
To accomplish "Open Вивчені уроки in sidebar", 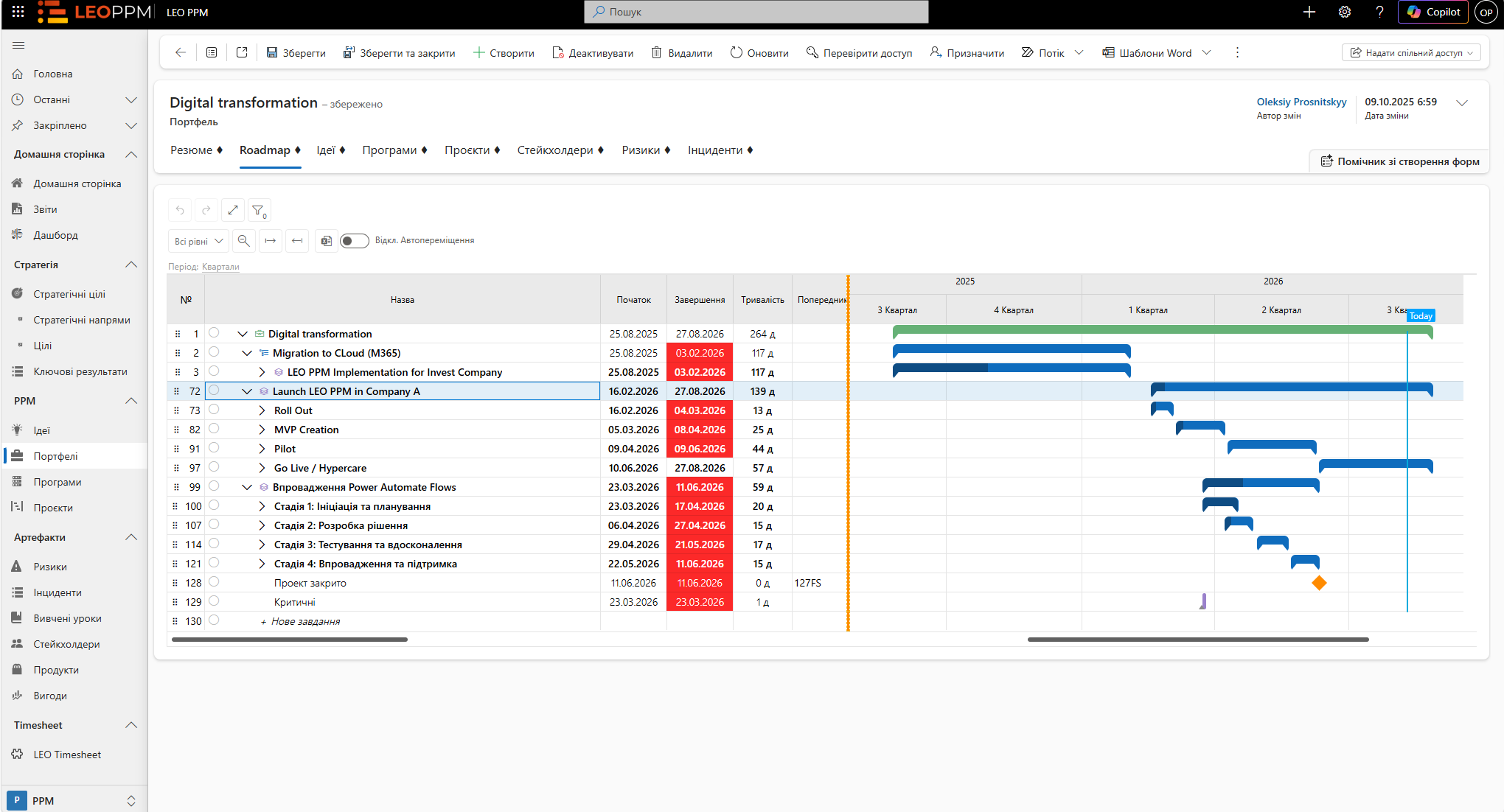I will tap(67, 618).
